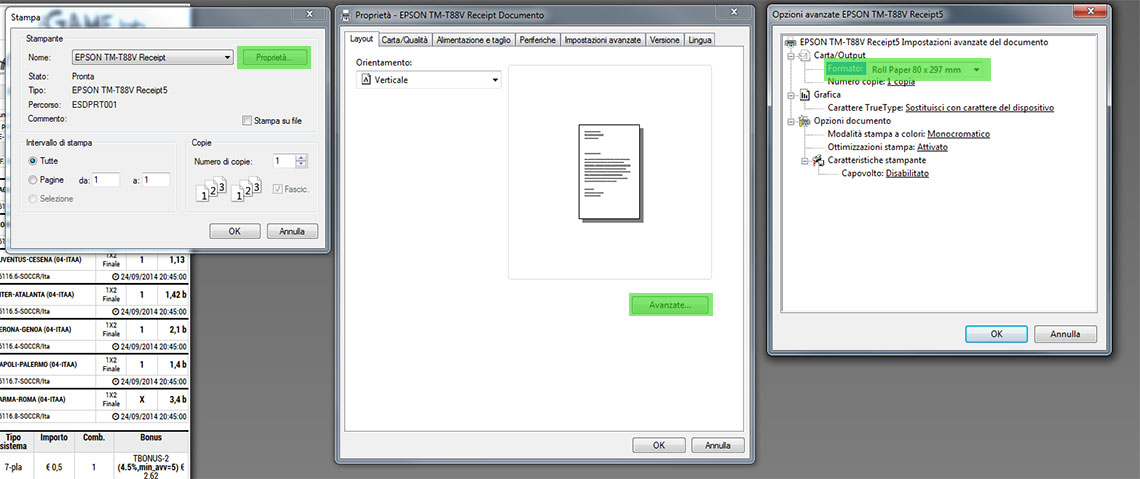Open the Versione tab
This screenshot has width=1140, height=479.
pos(665,41)
